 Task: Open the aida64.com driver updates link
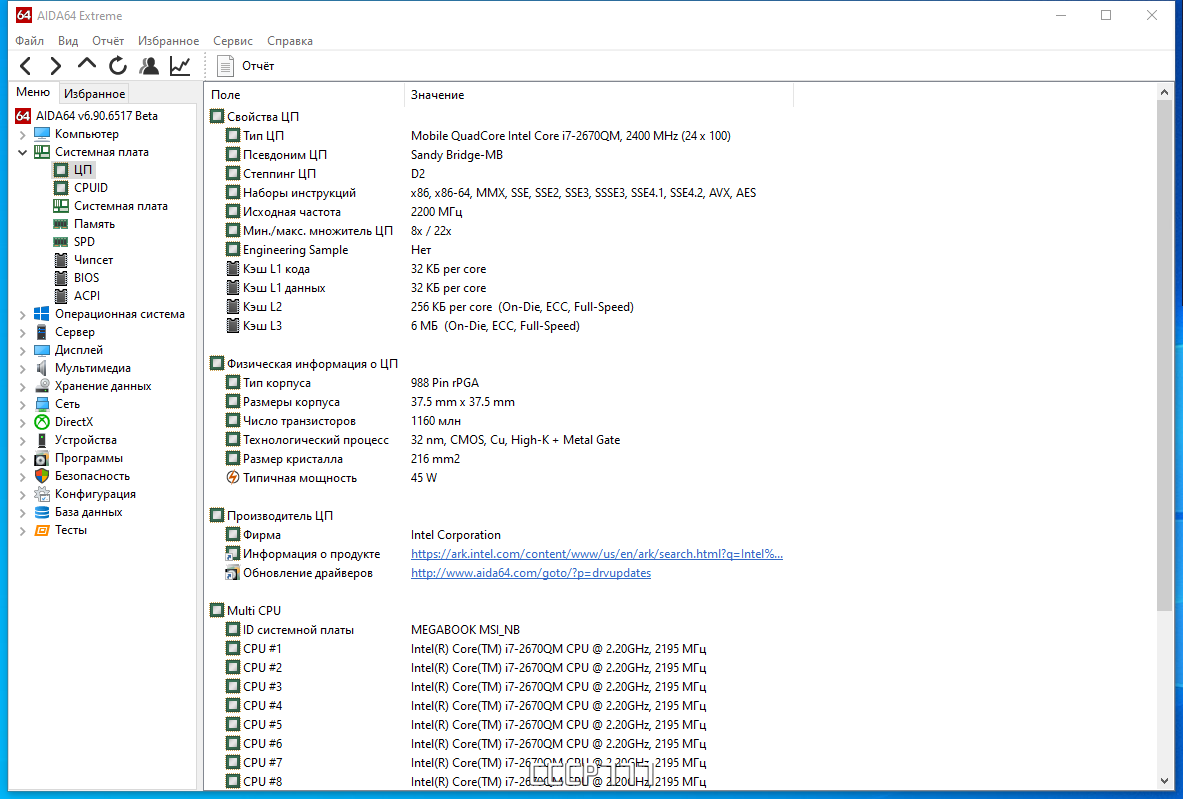coord(530,573)
